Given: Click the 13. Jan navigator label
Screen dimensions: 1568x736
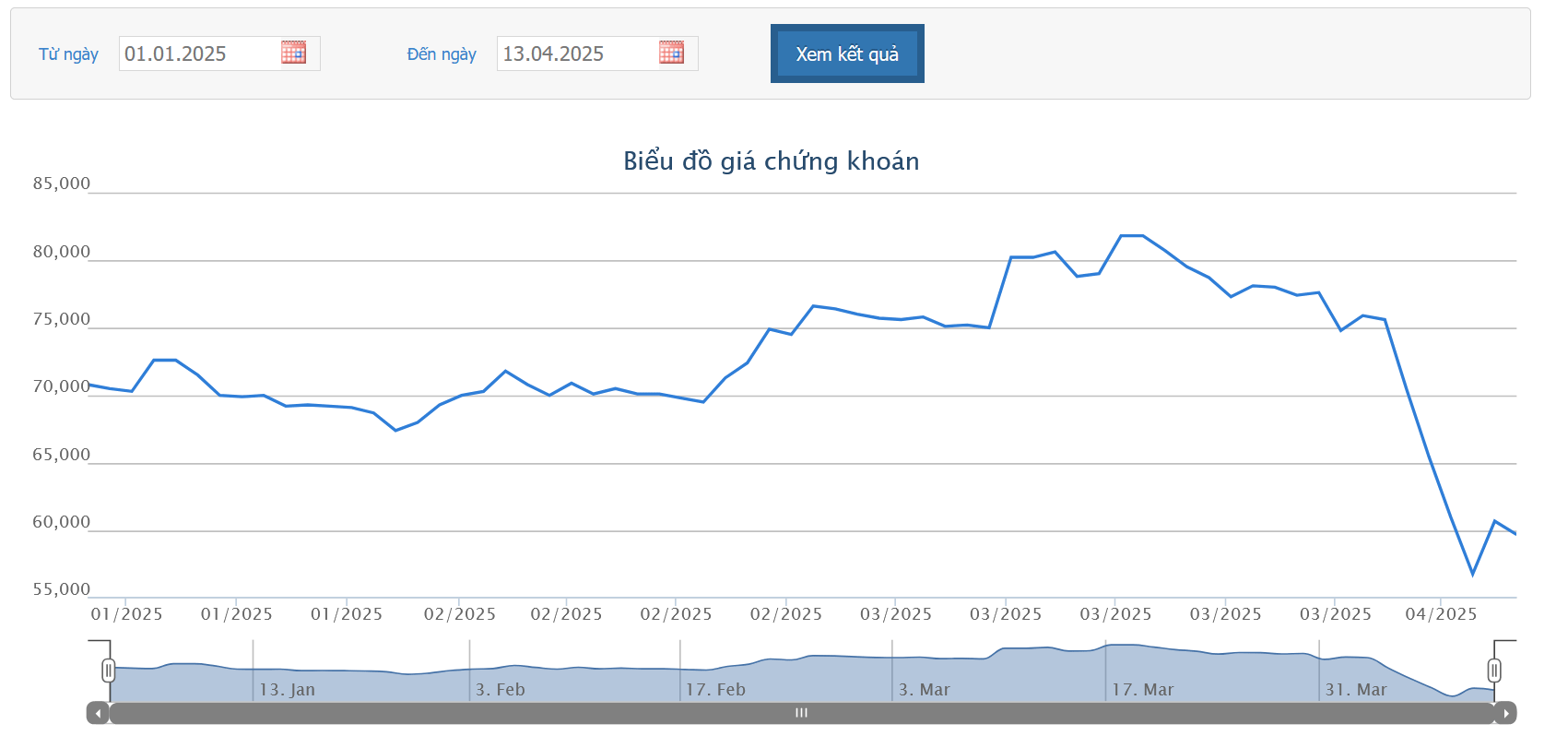Looking at the screenshot, I should click(288, 690).
